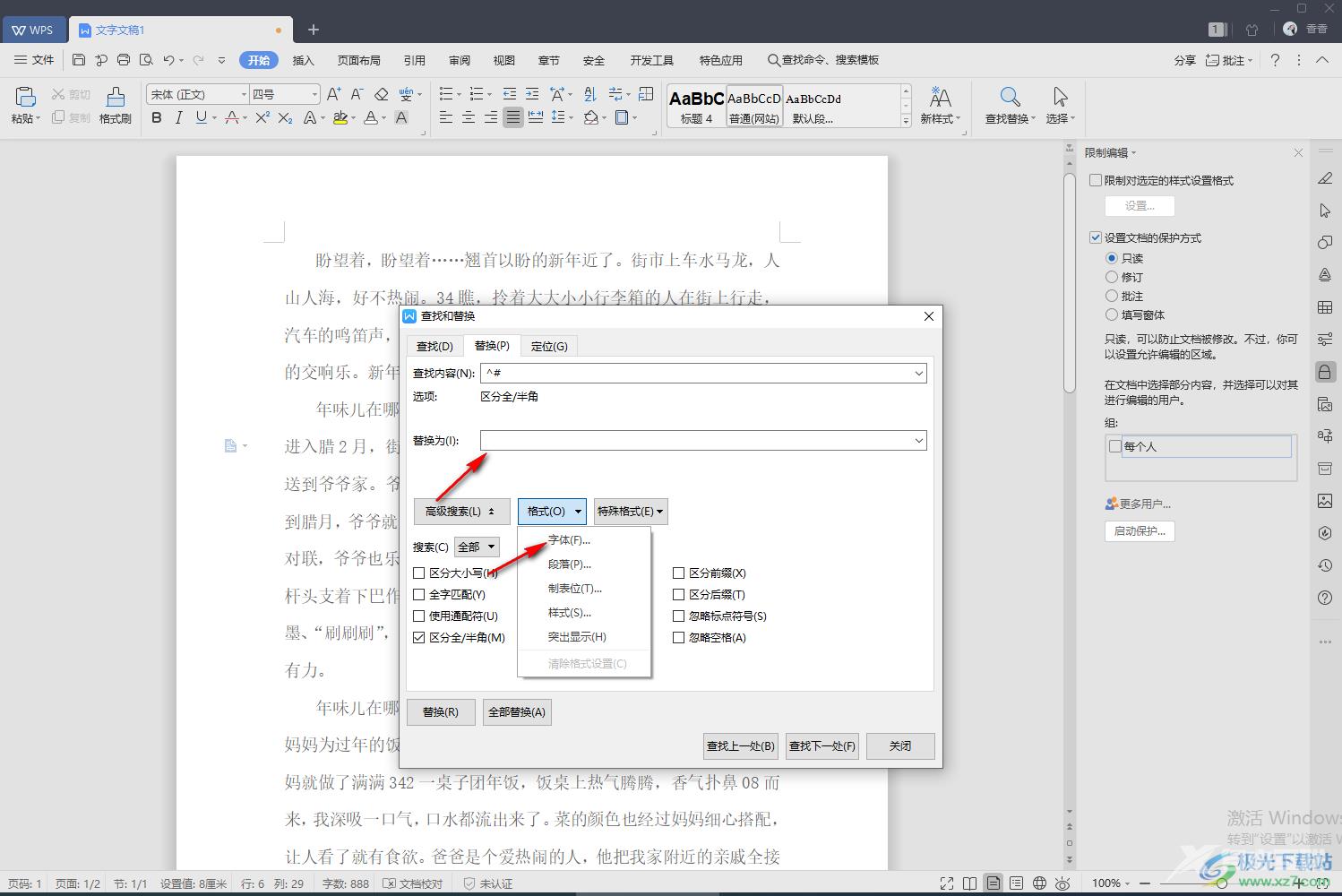Click the Save icon in quick access toolbar
Image resolution: width=1342 pixels, height=896 pixels.
pos(79,60)
